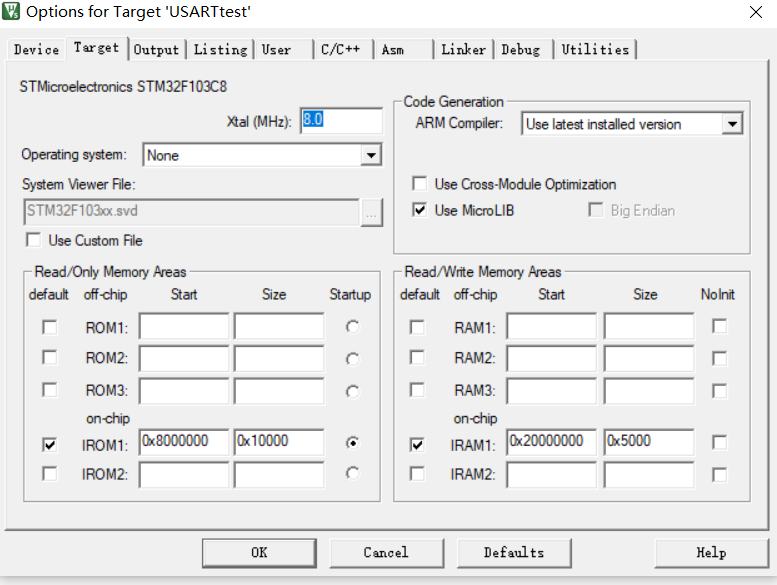Enable IRAM2 NoInit checkbox
This screenshot has width=777, height=585.
(x=719, y=475)
